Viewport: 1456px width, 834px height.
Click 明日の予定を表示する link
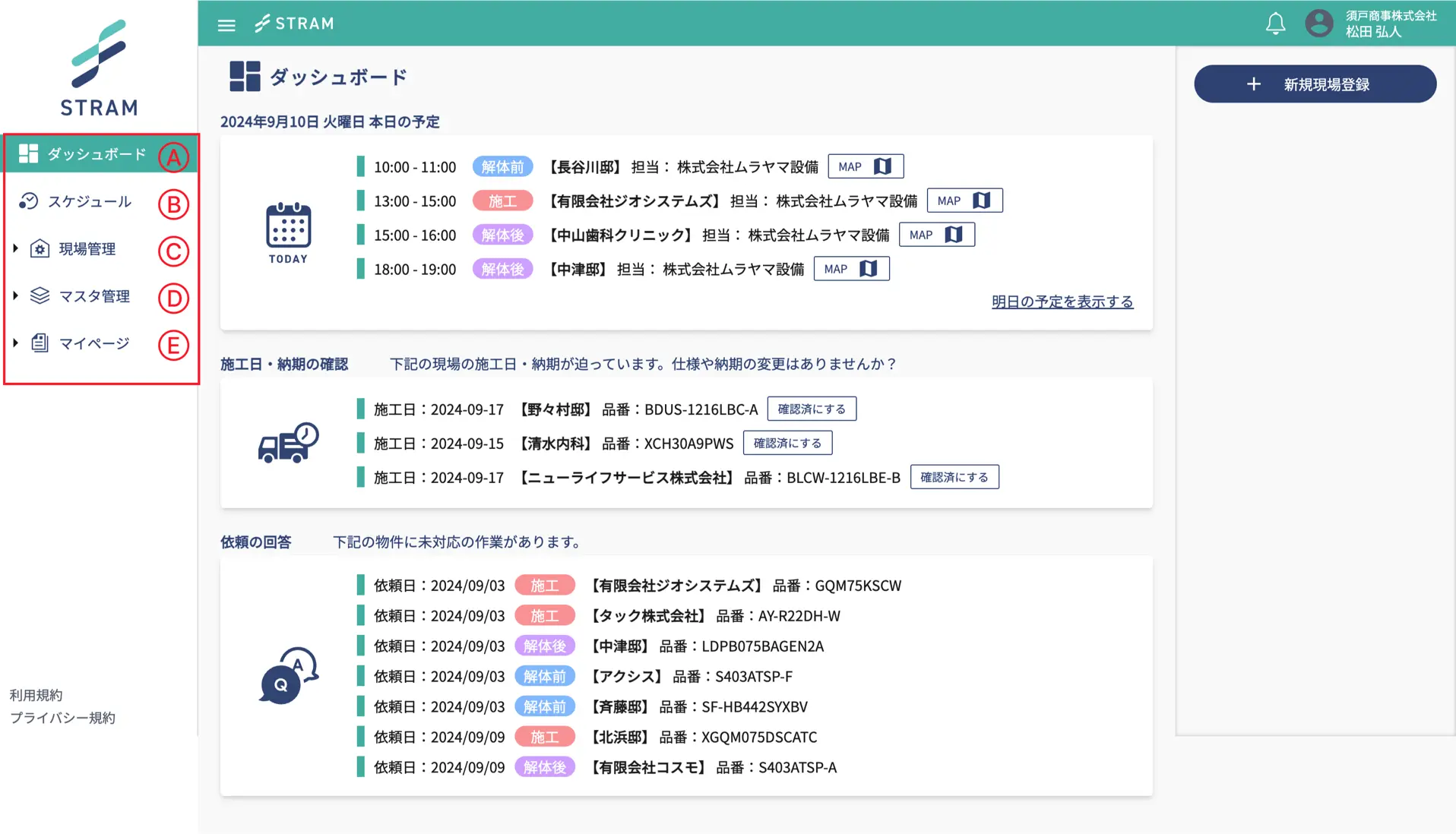[x=1062, y=302]
